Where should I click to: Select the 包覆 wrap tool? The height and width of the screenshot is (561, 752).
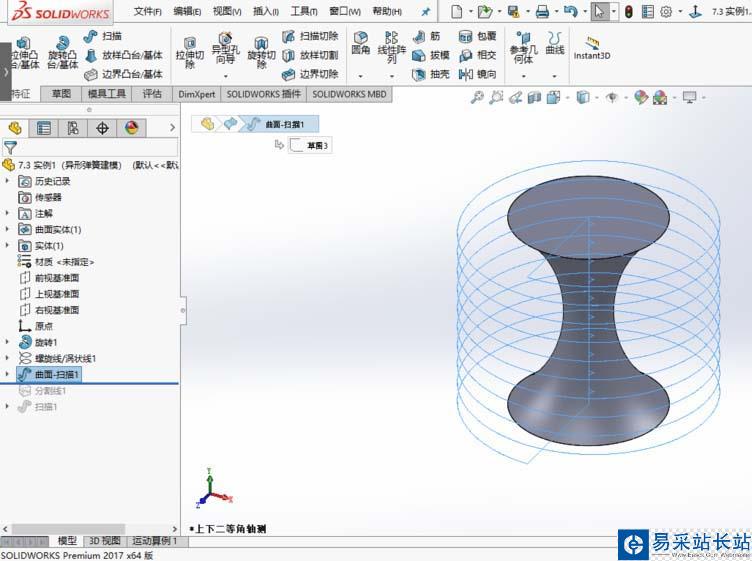pyautogui.click(x=477, y=36)
